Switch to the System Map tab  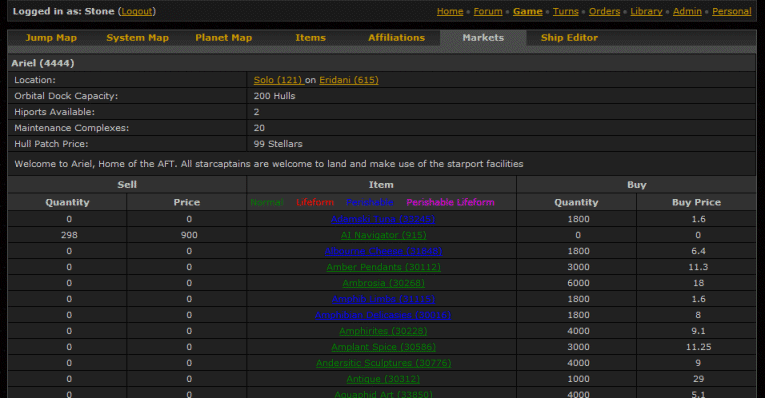click(x=138, y=38)
